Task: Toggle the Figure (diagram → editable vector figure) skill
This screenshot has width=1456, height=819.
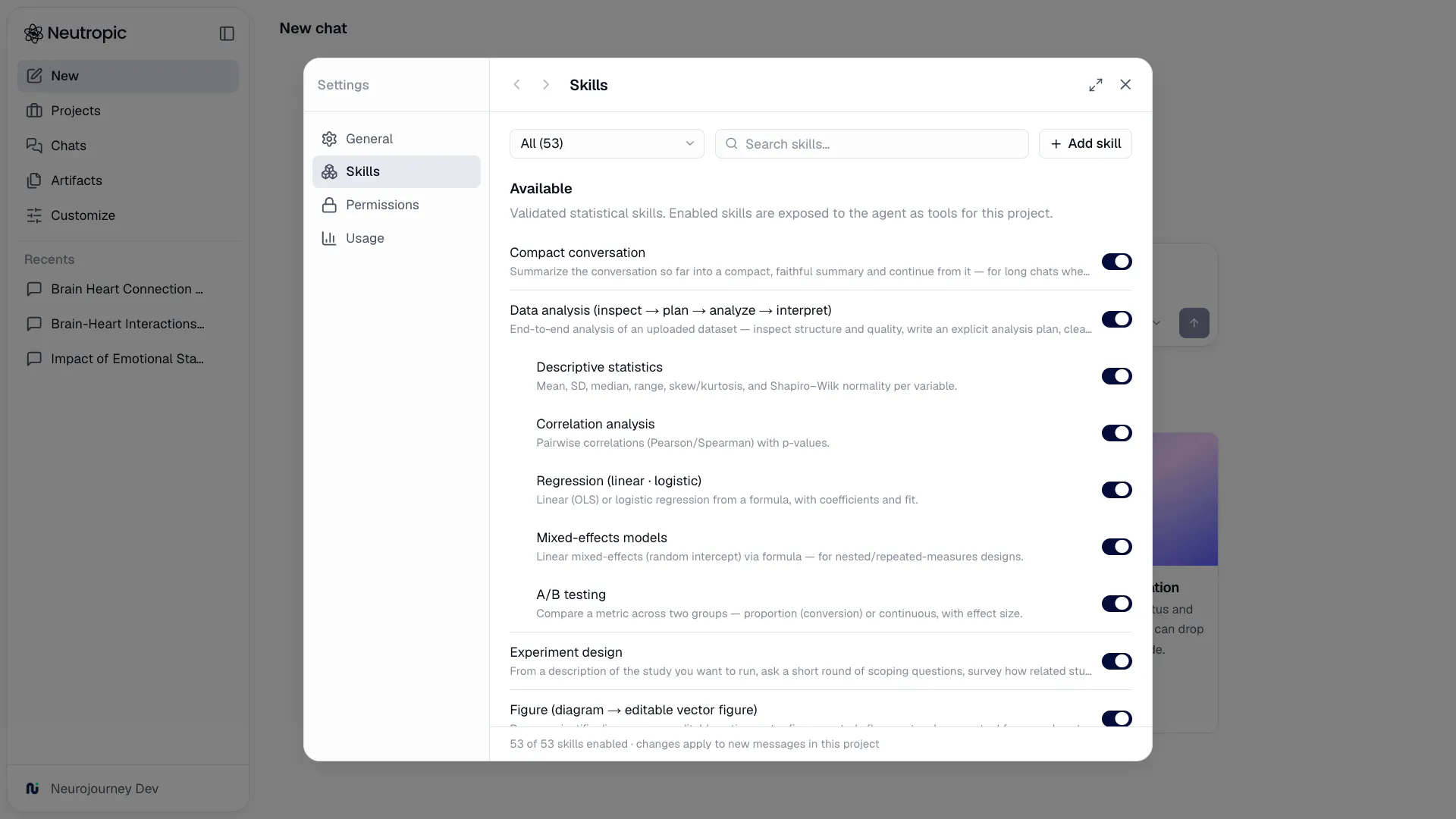Action: 1117,718
